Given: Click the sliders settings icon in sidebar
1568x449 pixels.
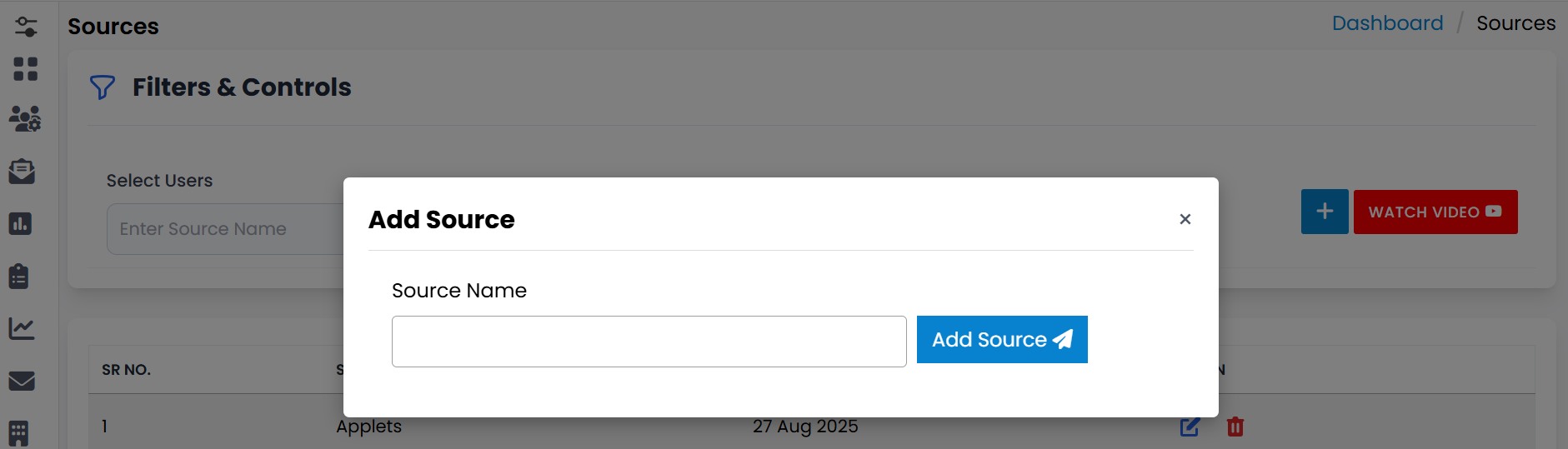Looking at the screenshot, I should [26, 27].
